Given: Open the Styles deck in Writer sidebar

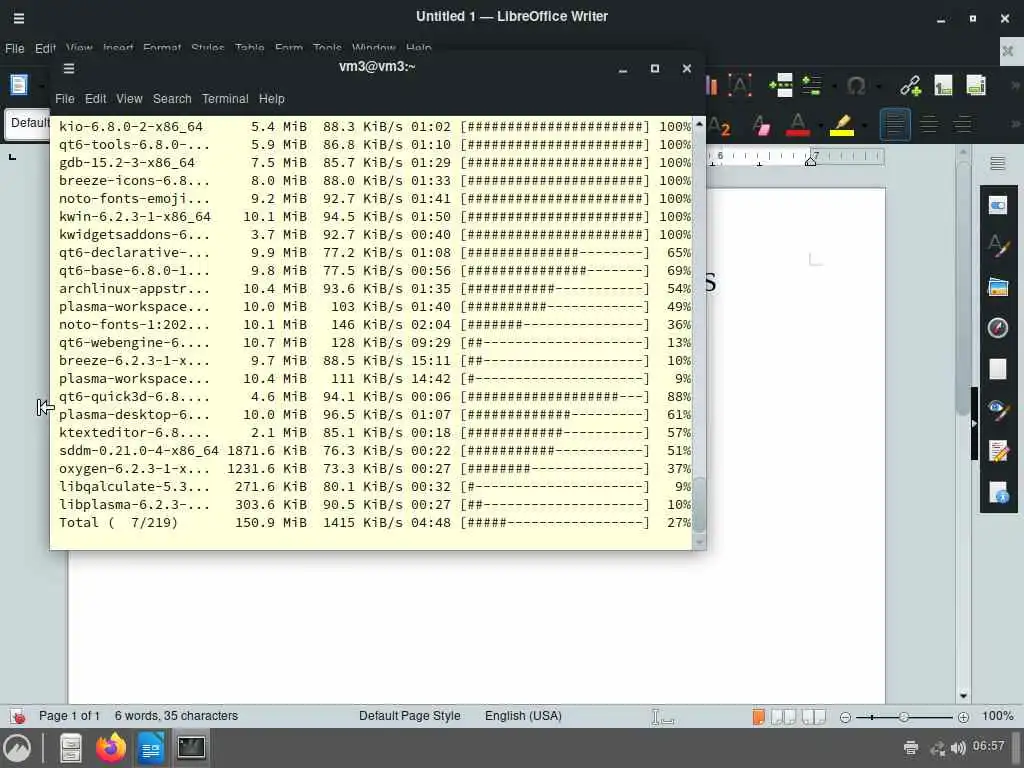Looking at the screenshot, I should [998, 246].
